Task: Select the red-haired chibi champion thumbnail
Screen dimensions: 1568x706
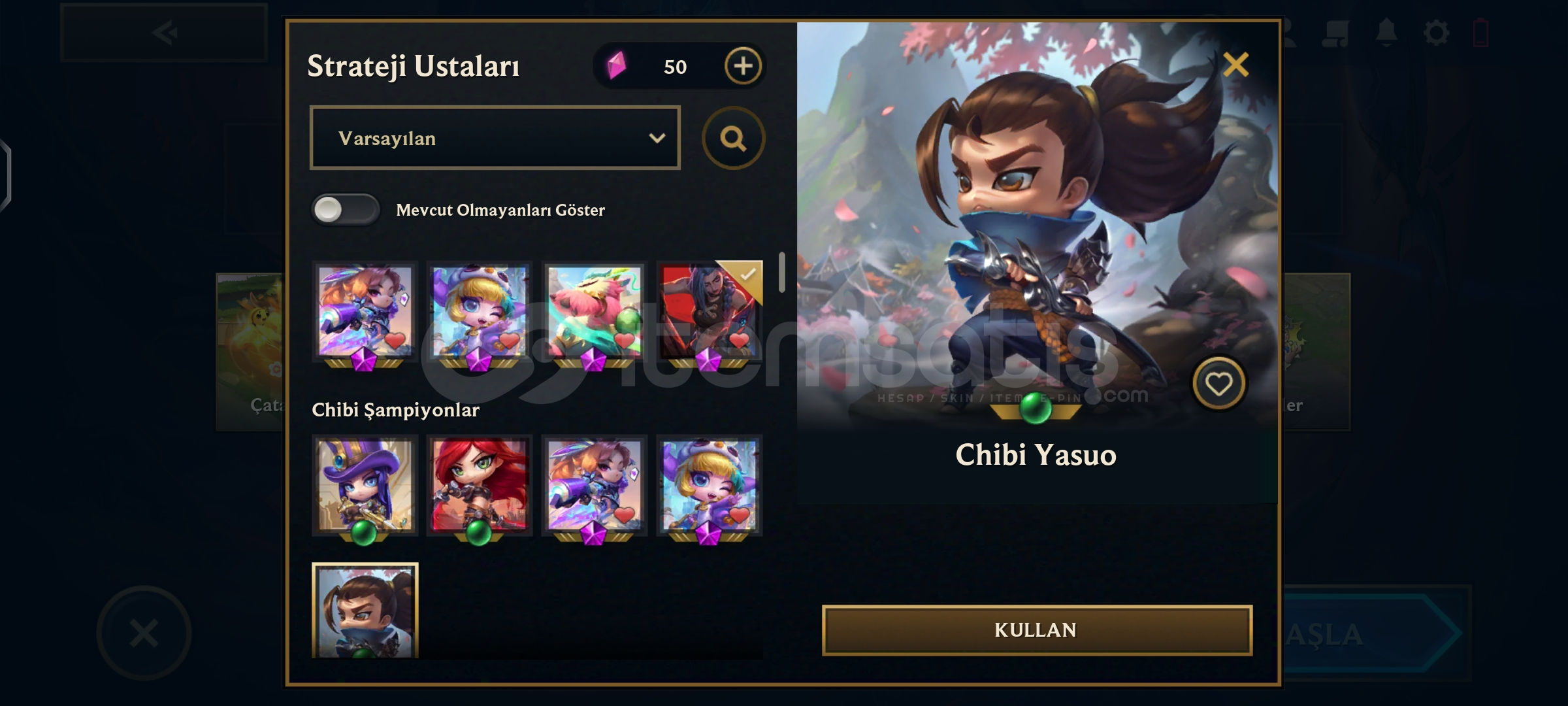Action: click(x=480, y=487)
